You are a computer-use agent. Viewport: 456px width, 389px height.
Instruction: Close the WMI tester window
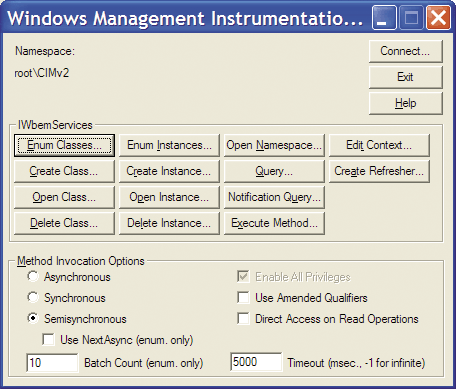pyautogui.click(x=438, y=18)
